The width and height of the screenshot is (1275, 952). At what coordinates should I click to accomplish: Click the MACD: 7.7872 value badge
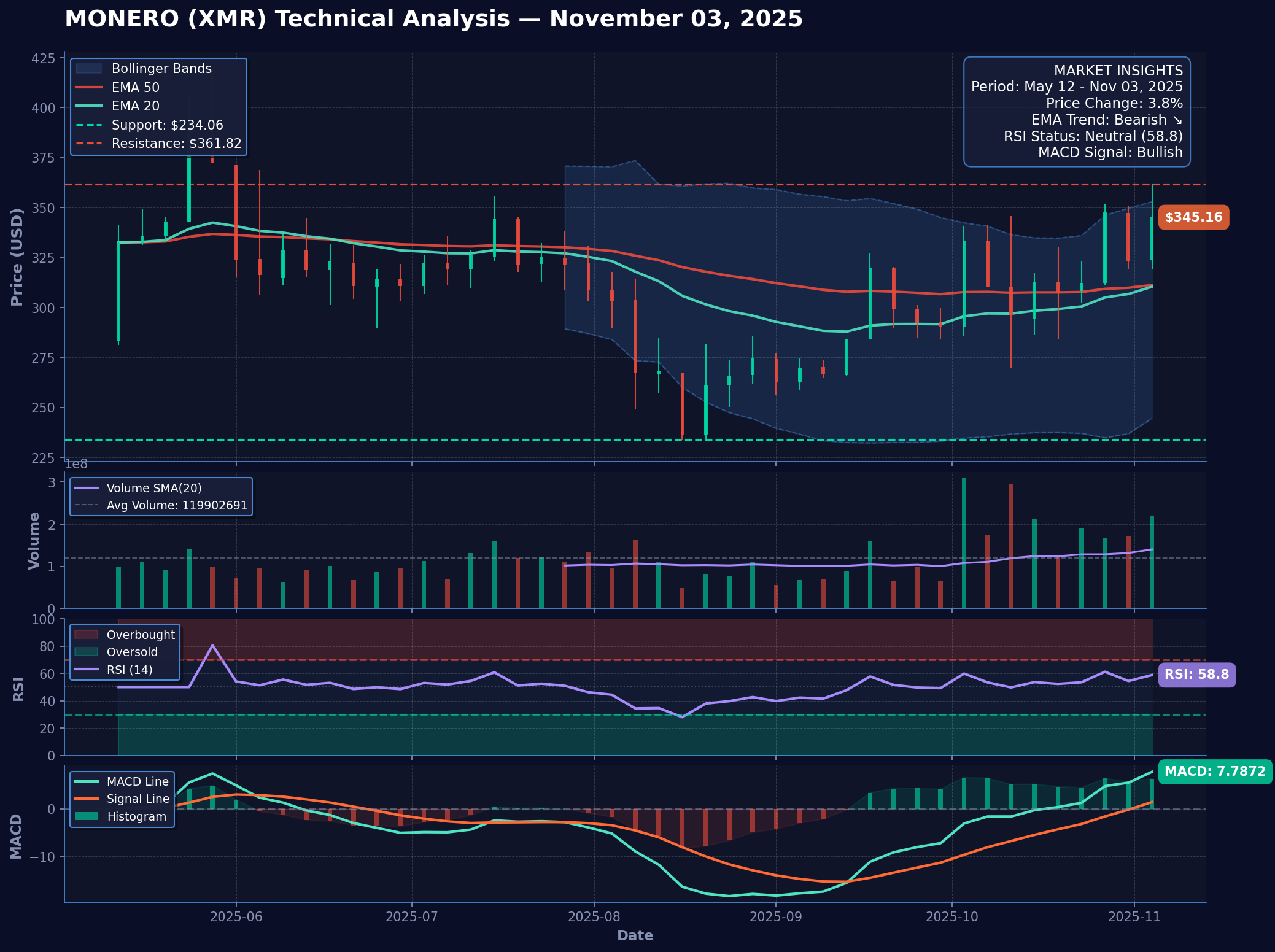pyautogui.click(x=1214, y=772)
